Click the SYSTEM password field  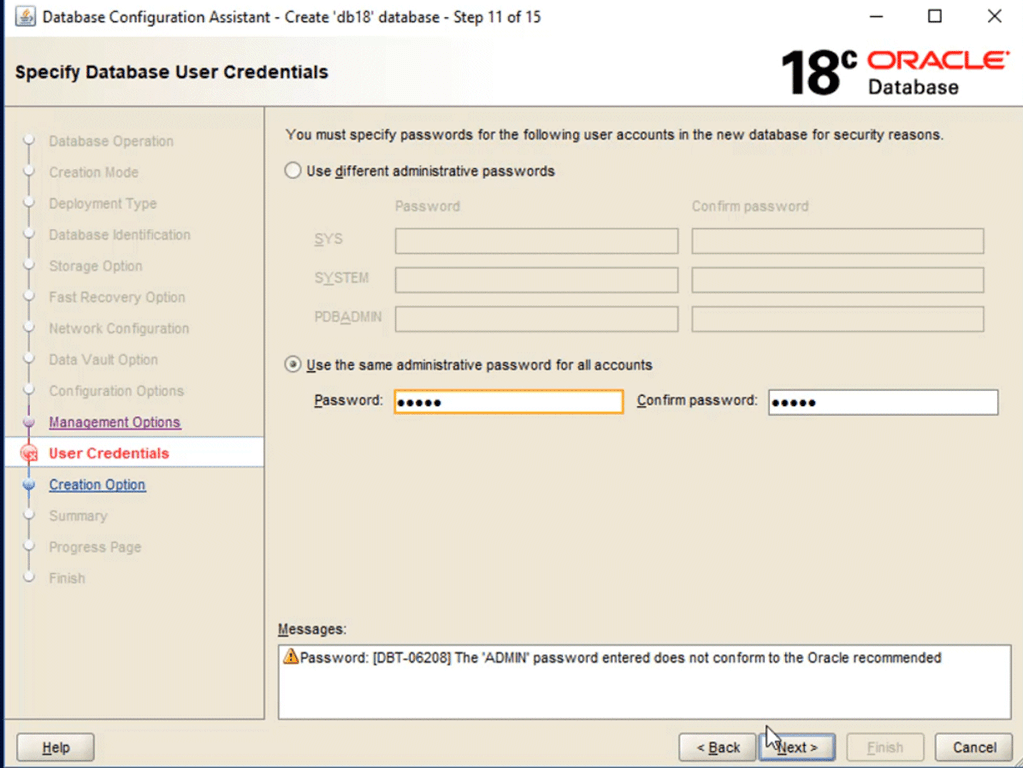point(536,280)
